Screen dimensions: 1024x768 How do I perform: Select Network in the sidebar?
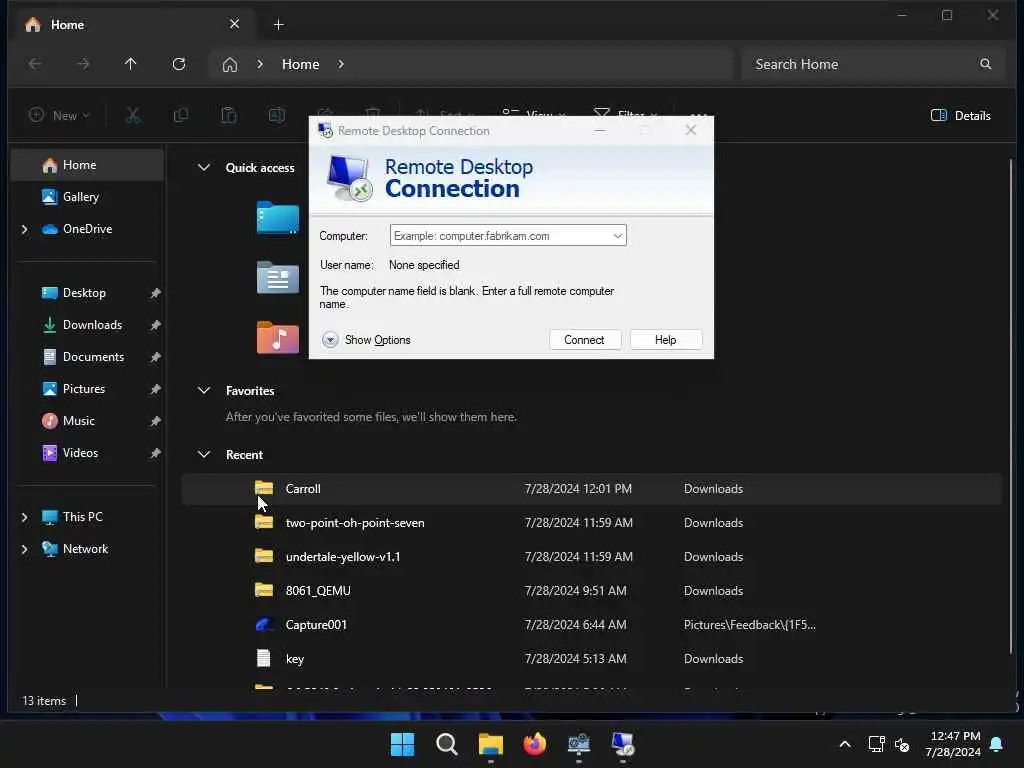click(88, 549)
